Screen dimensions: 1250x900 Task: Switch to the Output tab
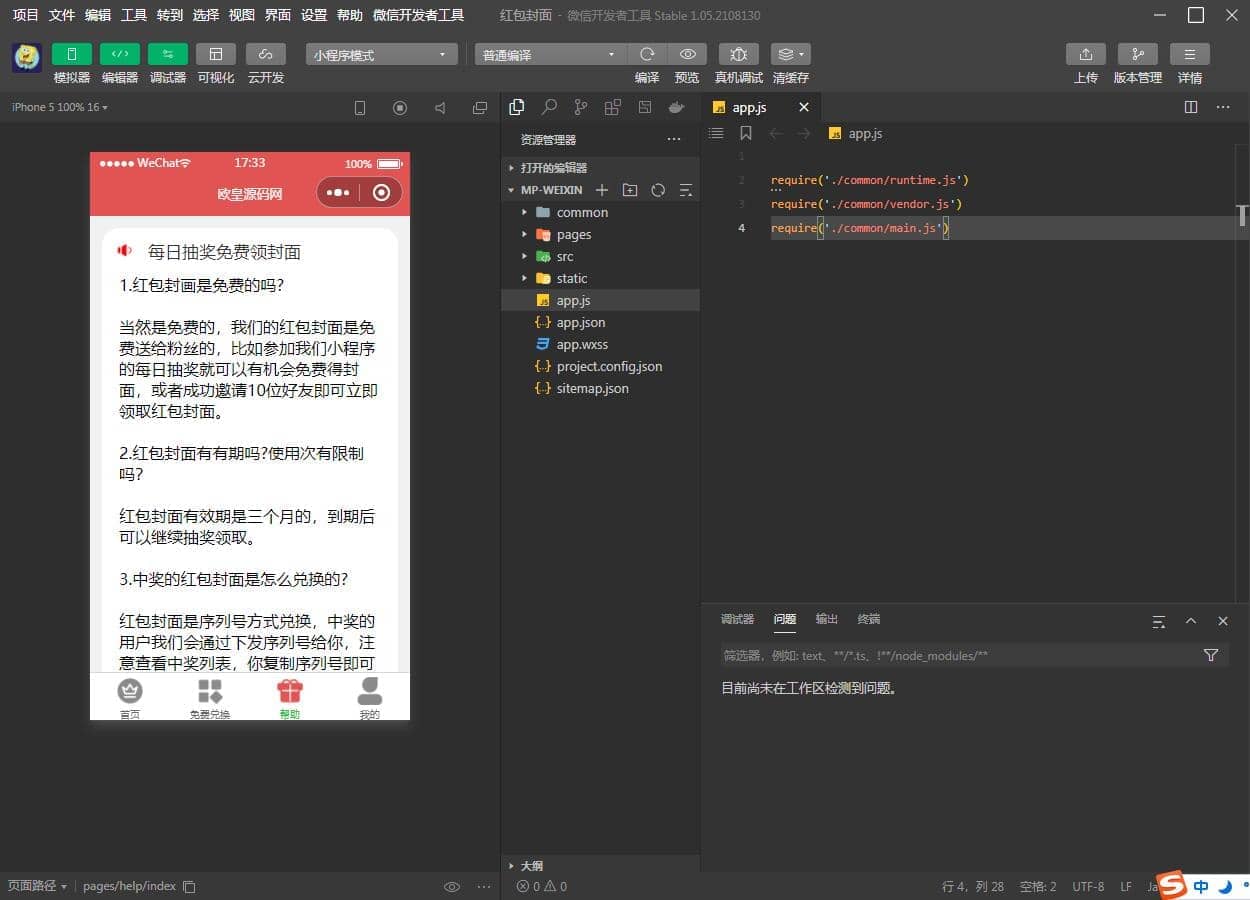click(x=826, y=619)
